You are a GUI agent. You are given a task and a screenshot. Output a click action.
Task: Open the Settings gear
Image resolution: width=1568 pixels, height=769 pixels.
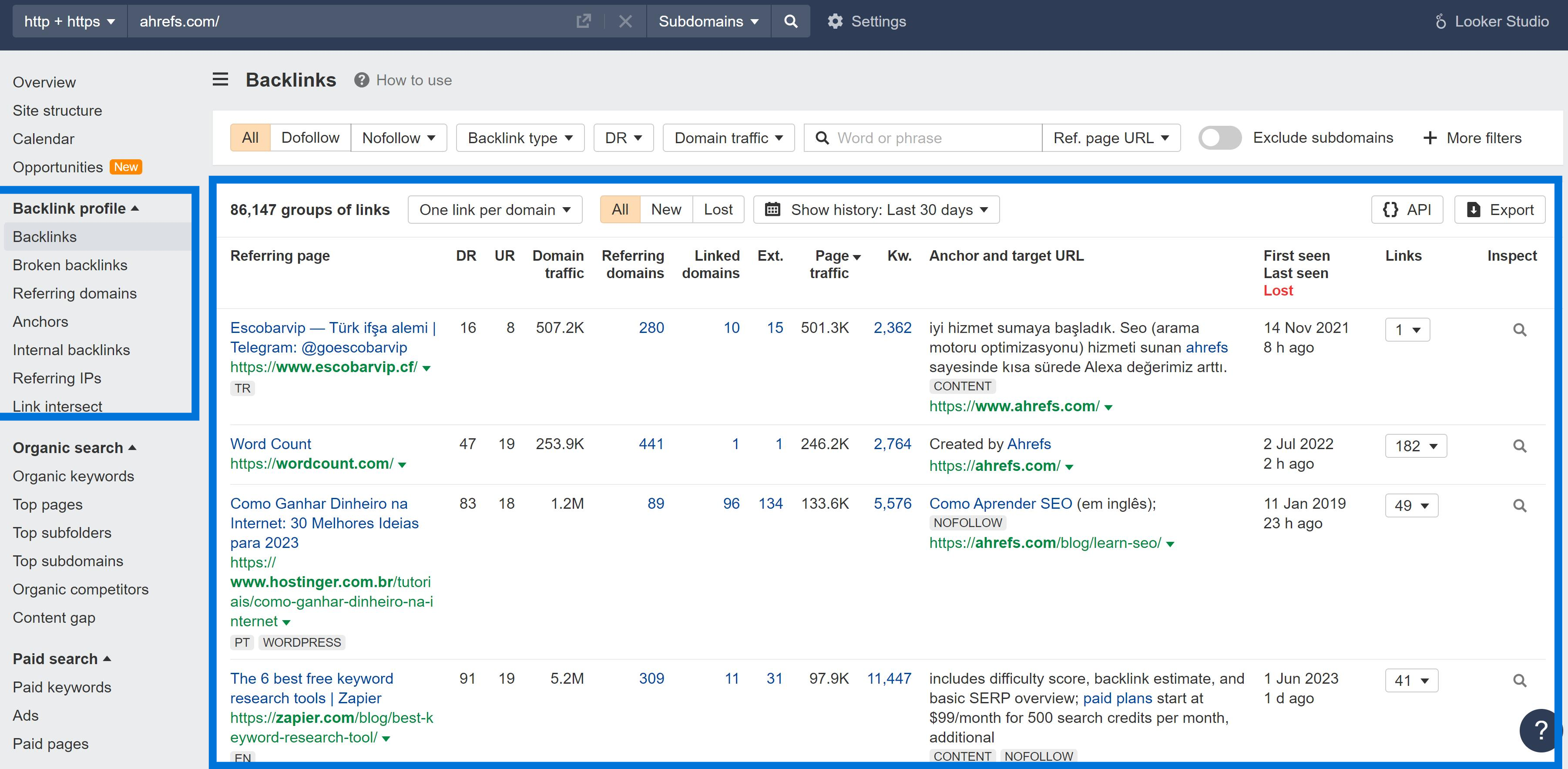point(835,21)
